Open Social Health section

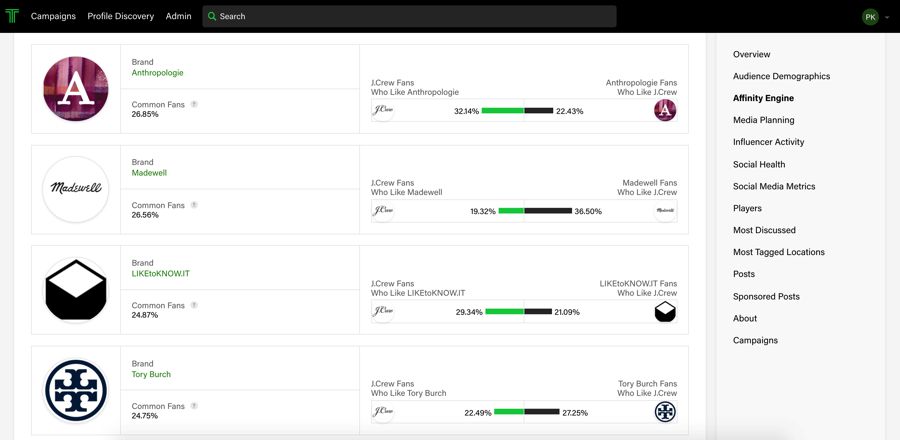coord(759,164)
